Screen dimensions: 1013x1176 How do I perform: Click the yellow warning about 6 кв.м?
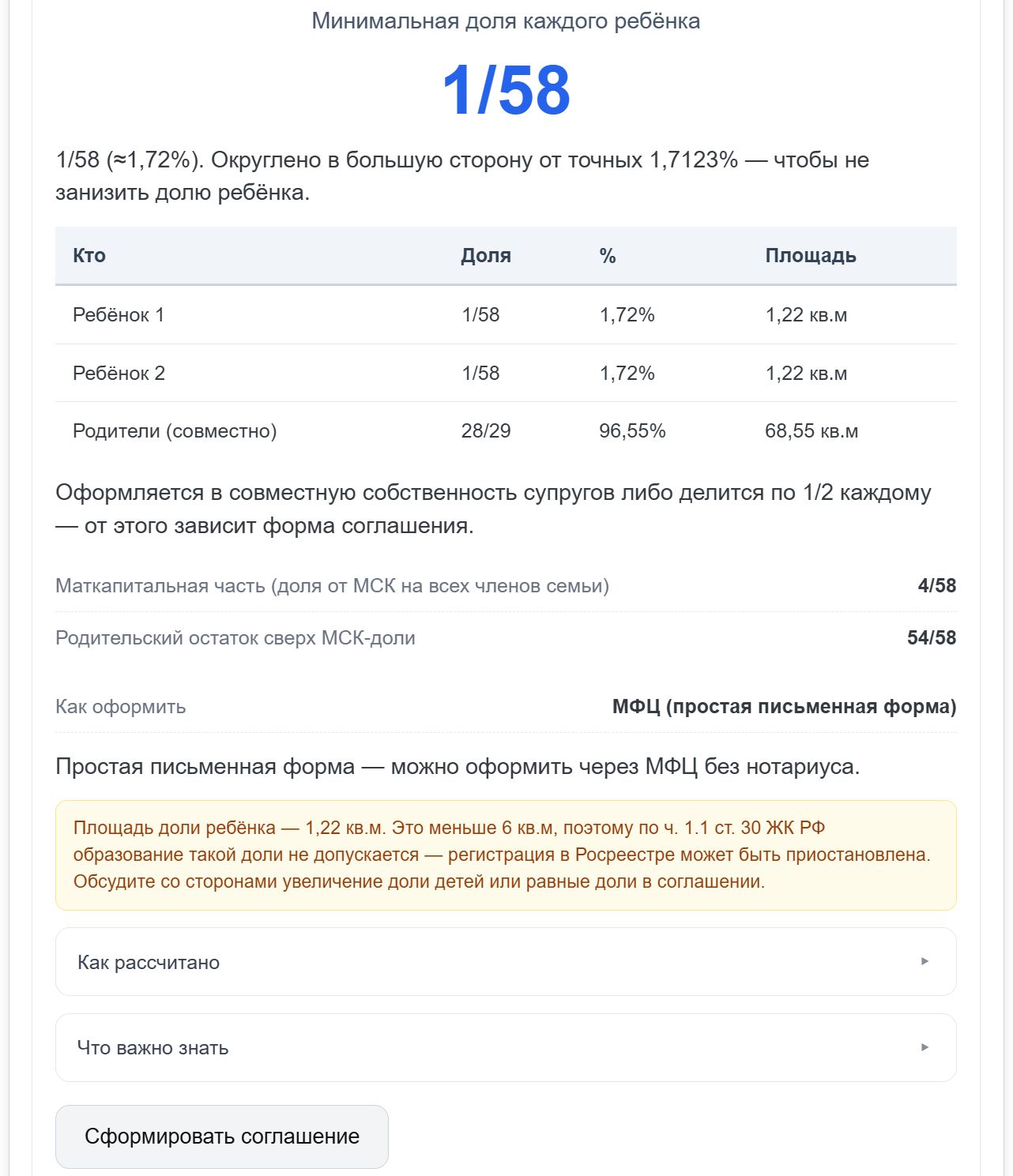[506, 855]
